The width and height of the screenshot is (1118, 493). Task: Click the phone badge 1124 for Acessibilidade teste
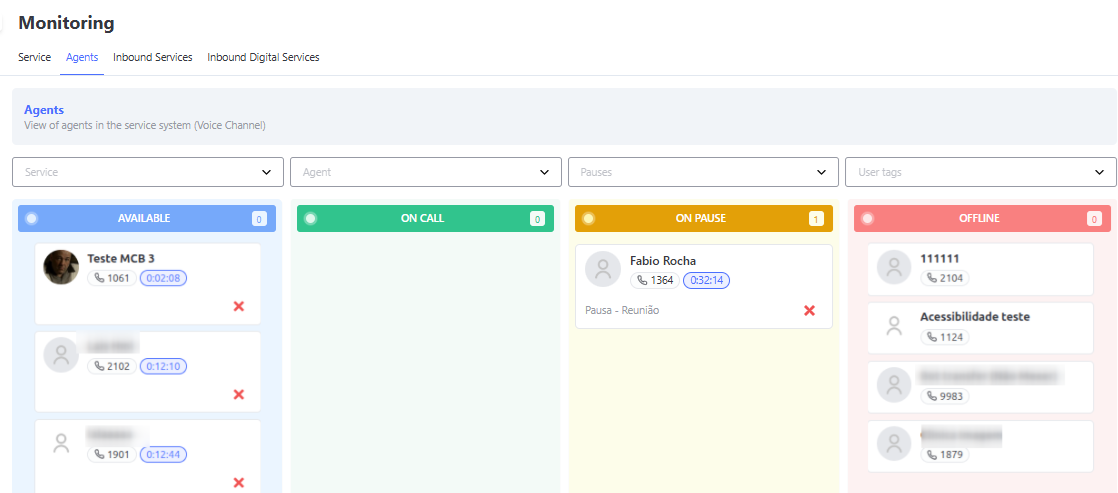tap(945, 337)
